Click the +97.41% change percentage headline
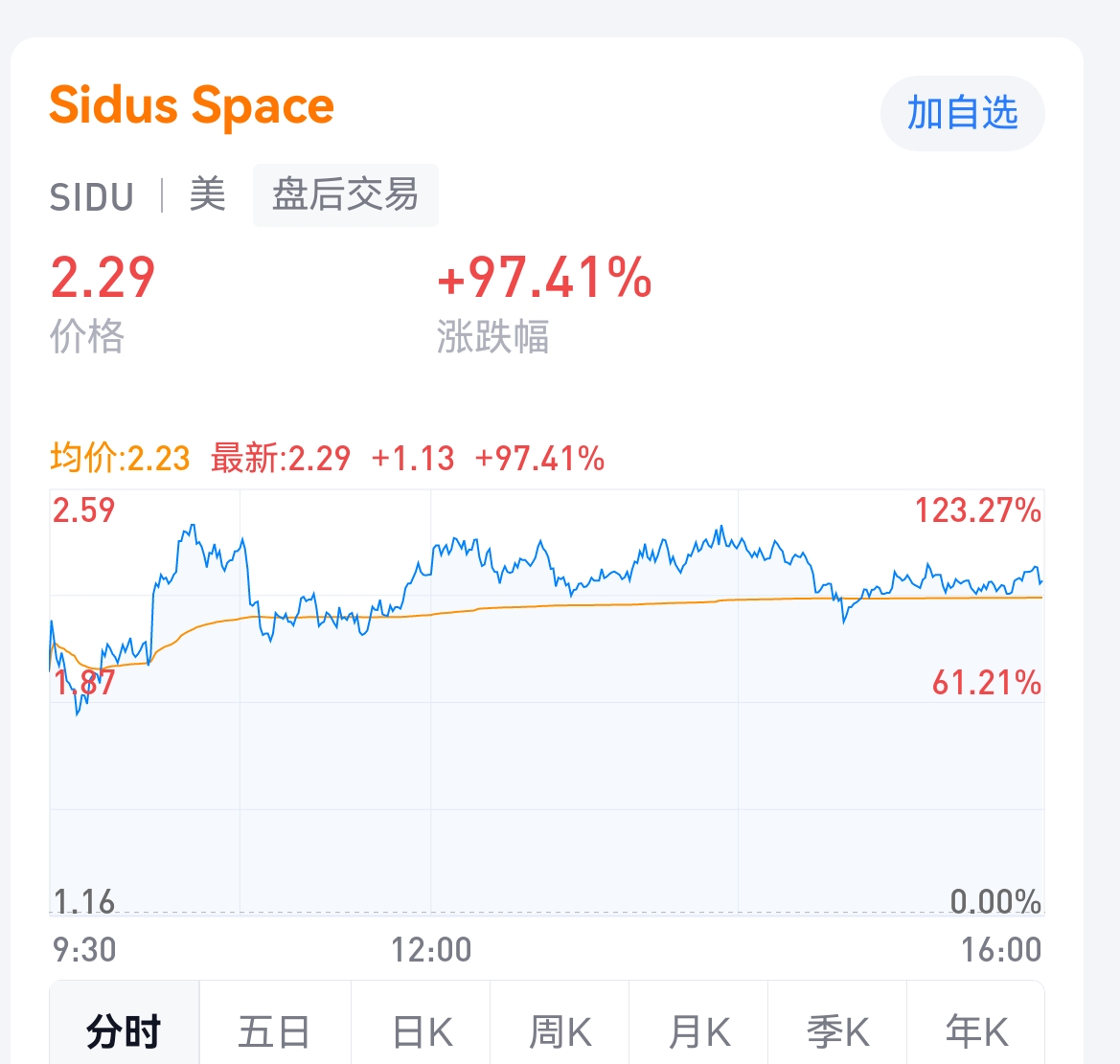 coord(544,278)
